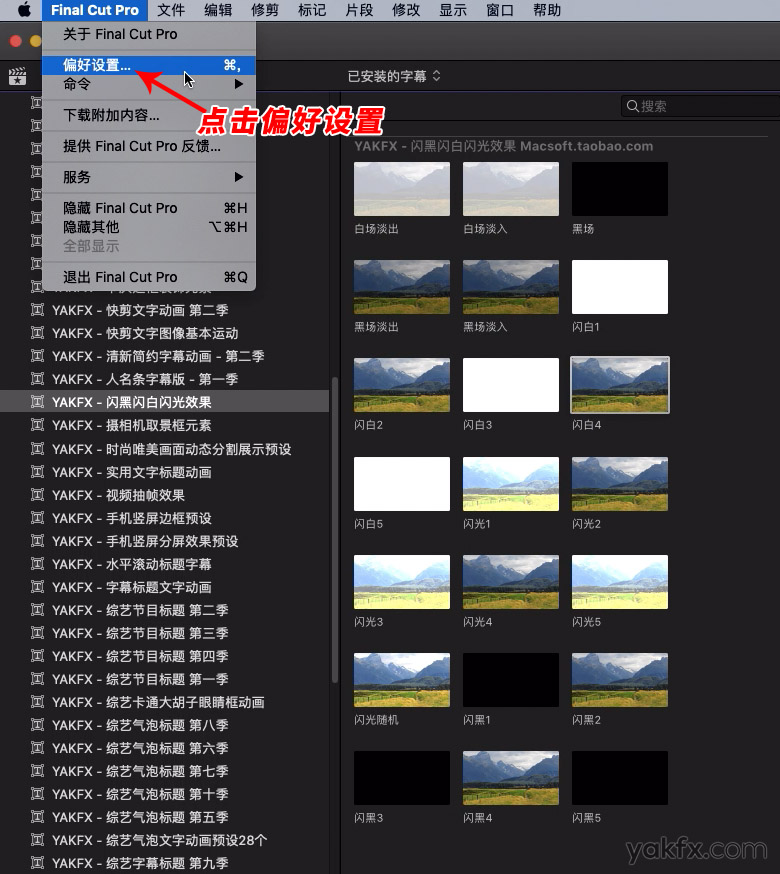Open the 显示 menu
The image size is (780, 874).
click(453, 10)
